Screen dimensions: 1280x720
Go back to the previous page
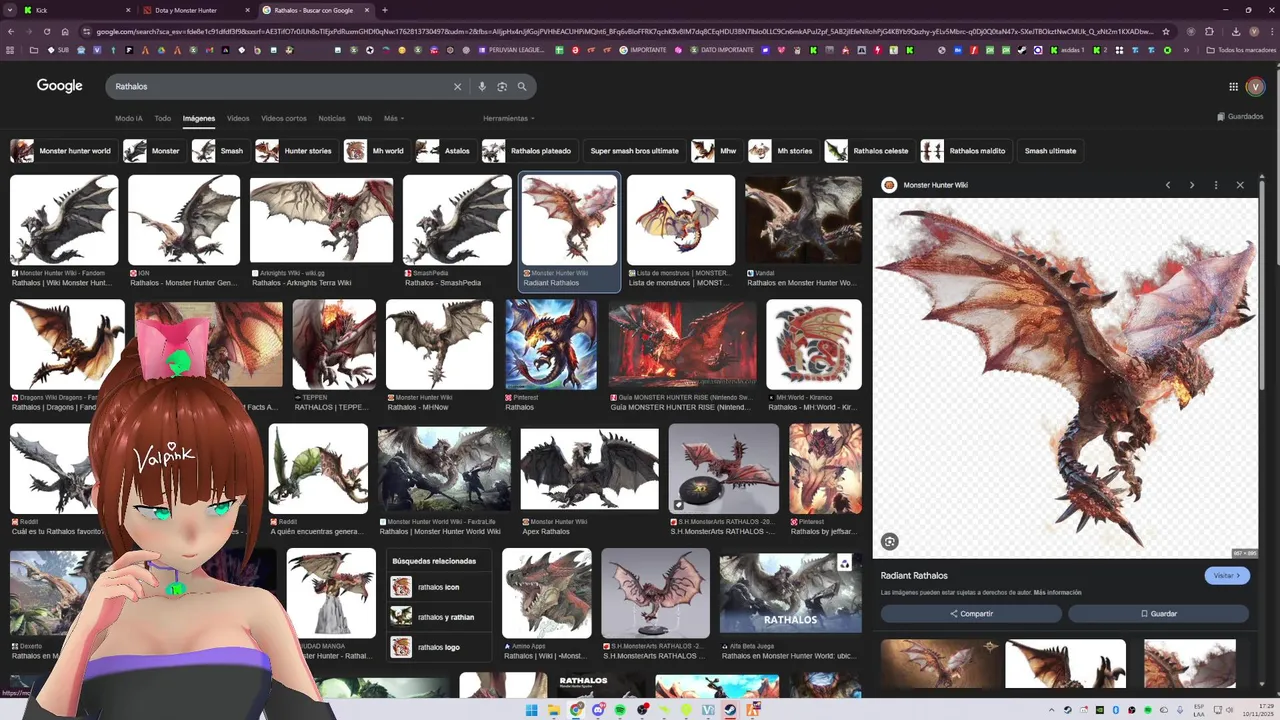tap(10, 31)
